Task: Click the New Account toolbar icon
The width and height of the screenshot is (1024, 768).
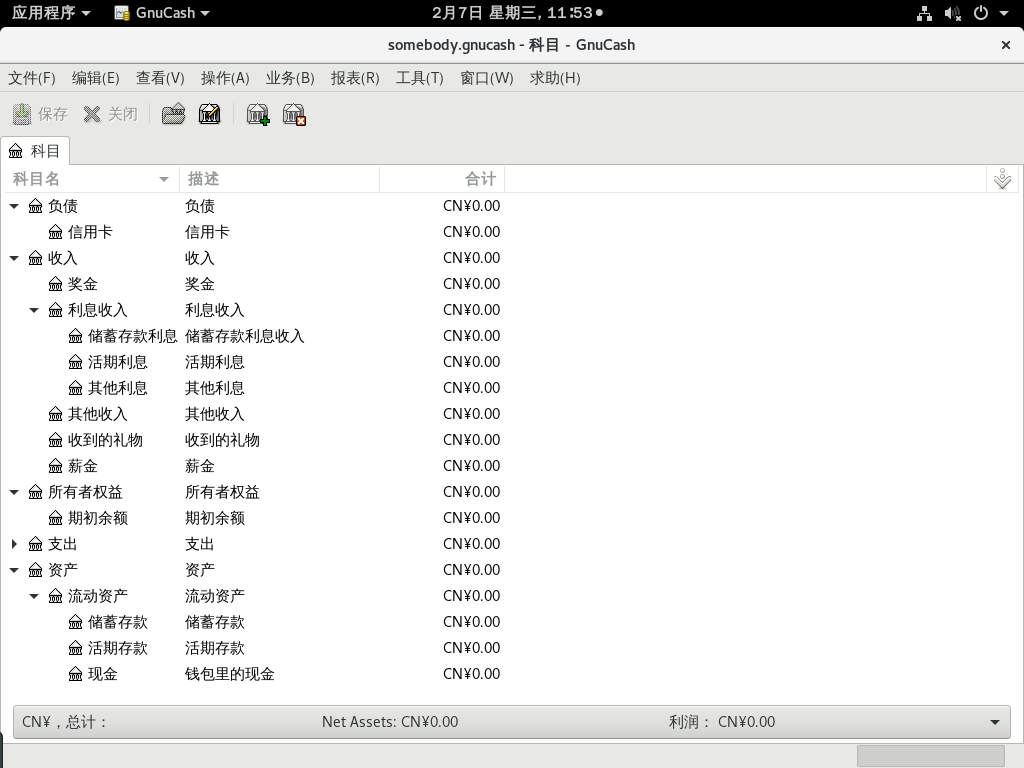Action: click(x=258, y=114)
